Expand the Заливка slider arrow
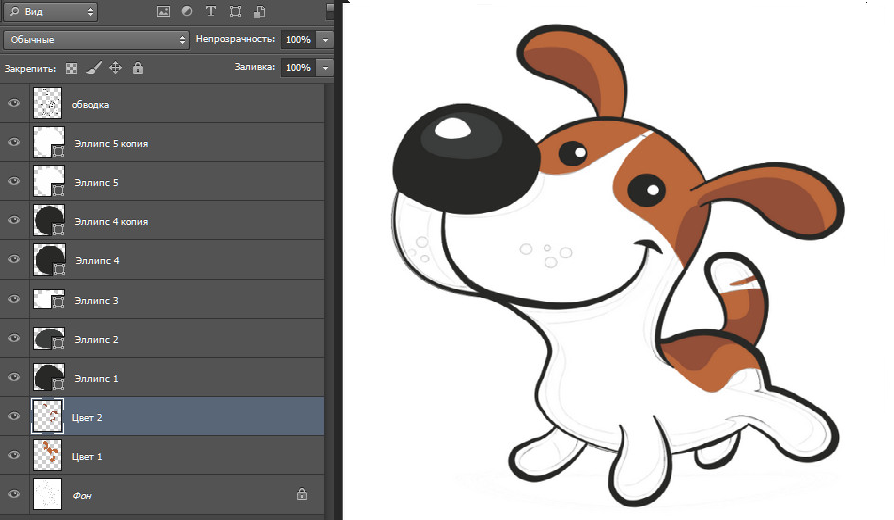894x520 pixels. coord(326,68)
